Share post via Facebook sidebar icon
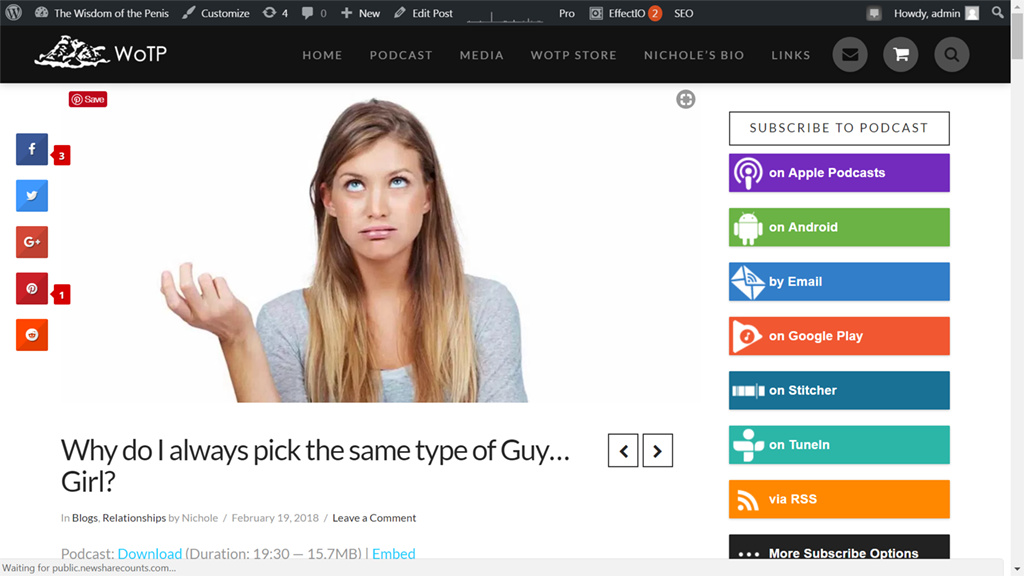The image size is (1024, 576). (32, 149)
